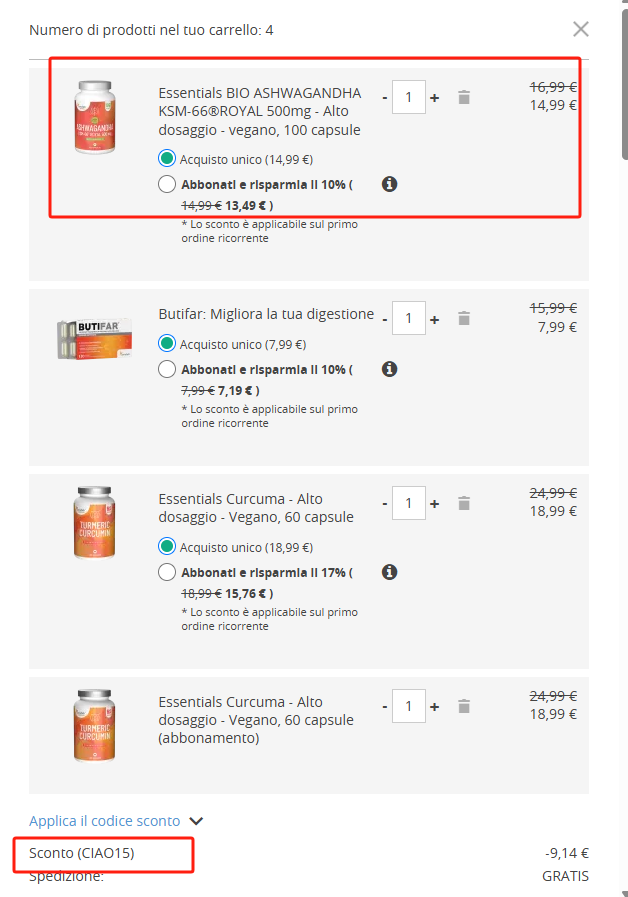
Task: Select Abbonati 10% option for Ashwagandha
Action: click(166, 184)
